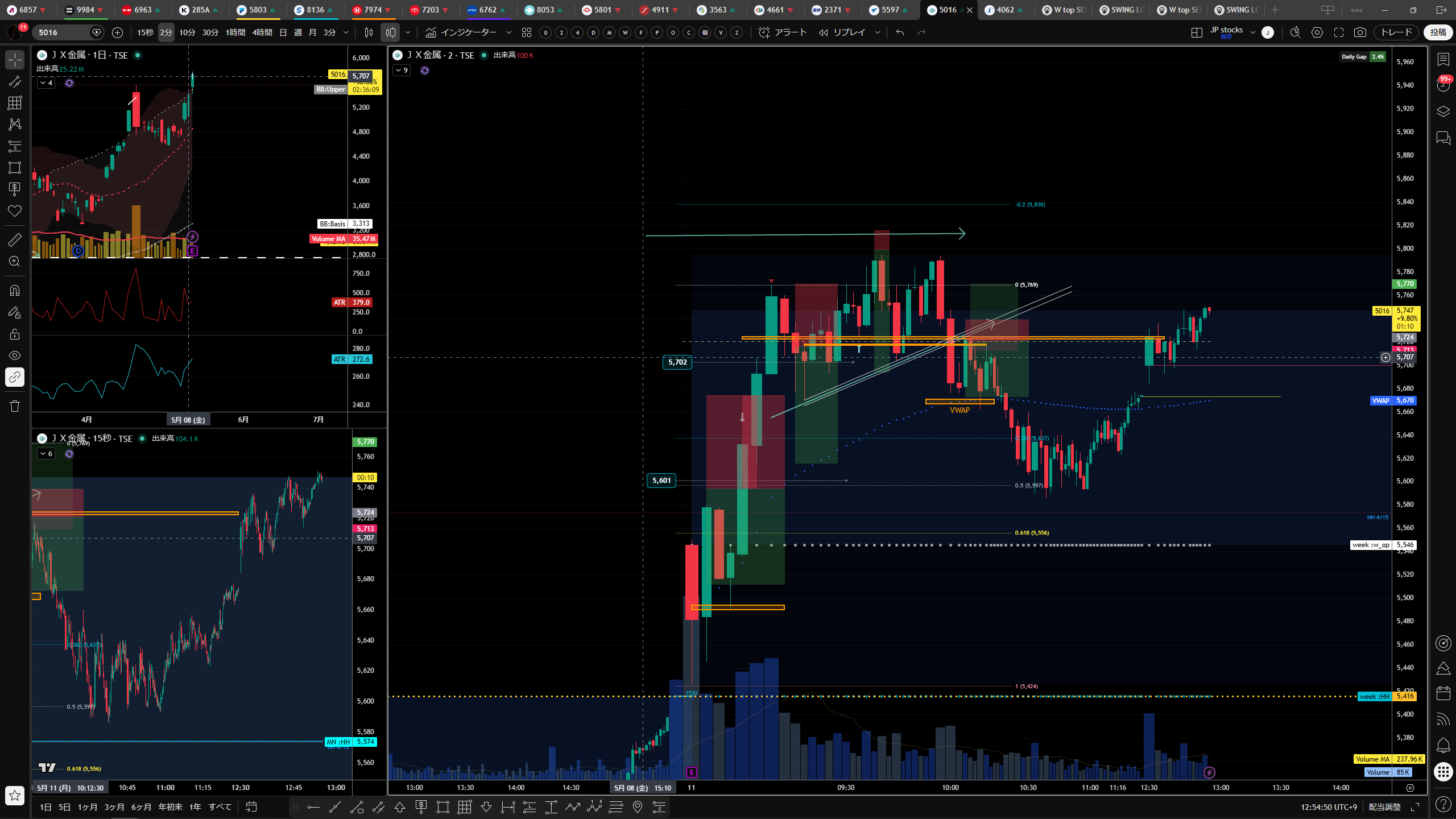Open main chart price scale settings gear

coord(1410,788)
